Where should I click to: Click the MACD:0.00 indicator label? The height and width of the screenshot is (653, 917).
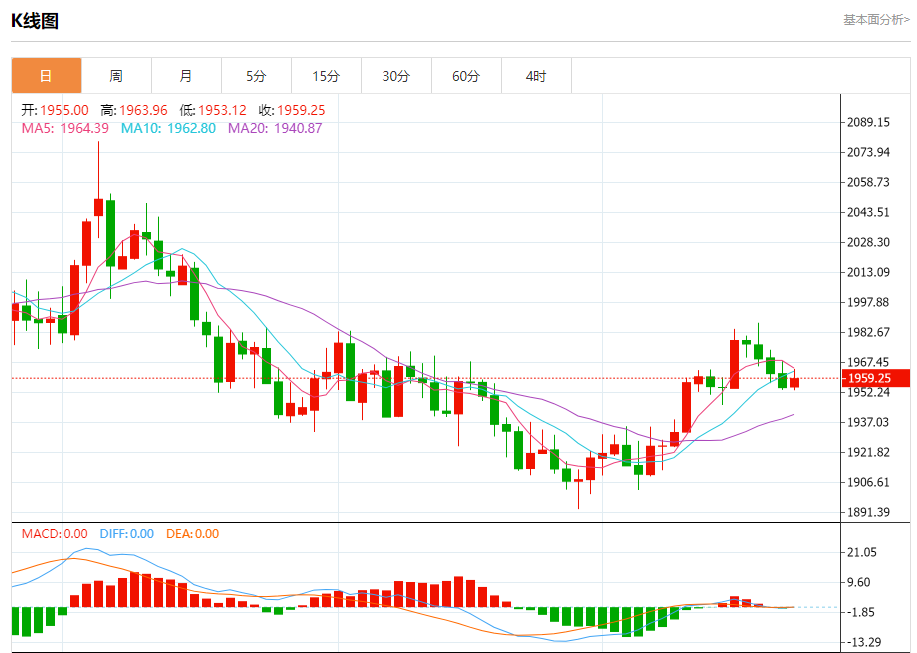(x=54, y=534)
